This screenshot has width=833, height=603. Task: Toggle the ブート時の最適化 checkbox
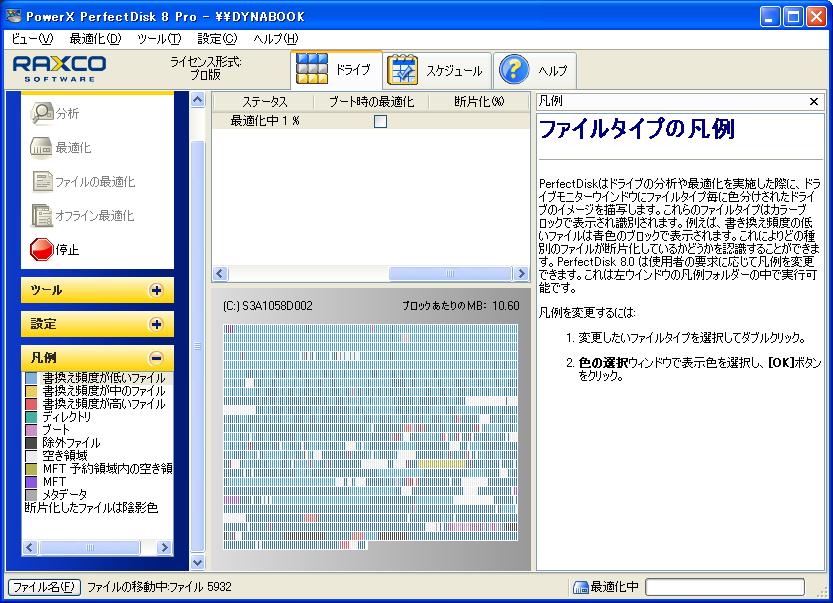380,122
